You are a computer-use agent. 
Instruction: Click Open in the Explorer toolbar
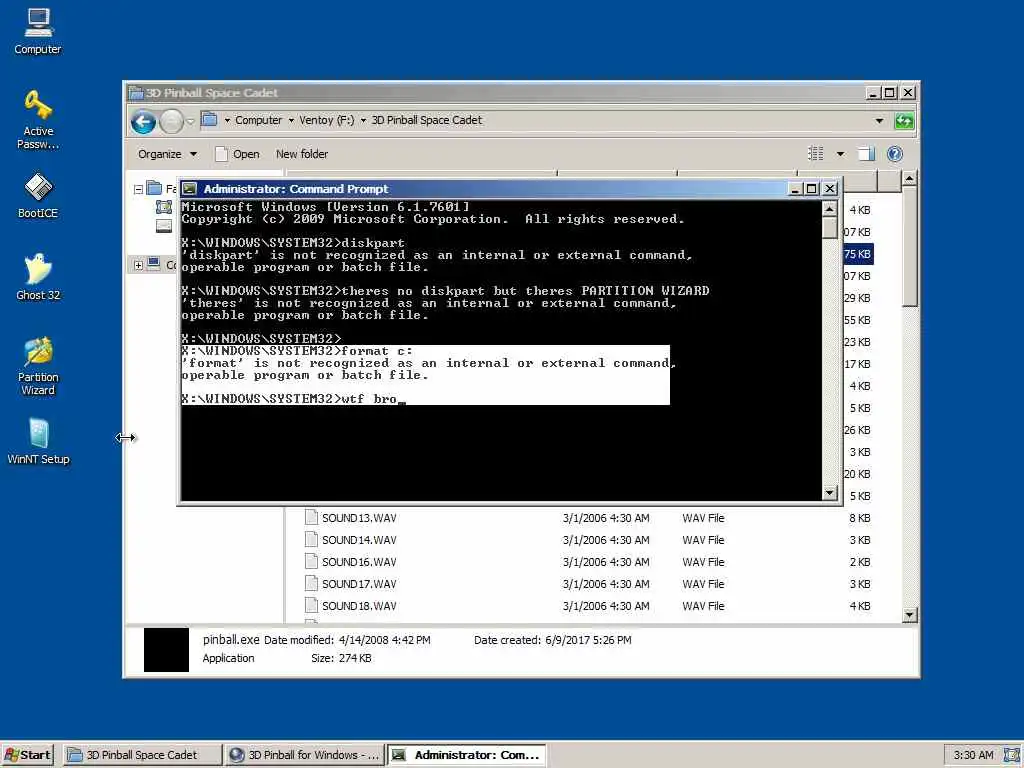[x=238, y=154]
